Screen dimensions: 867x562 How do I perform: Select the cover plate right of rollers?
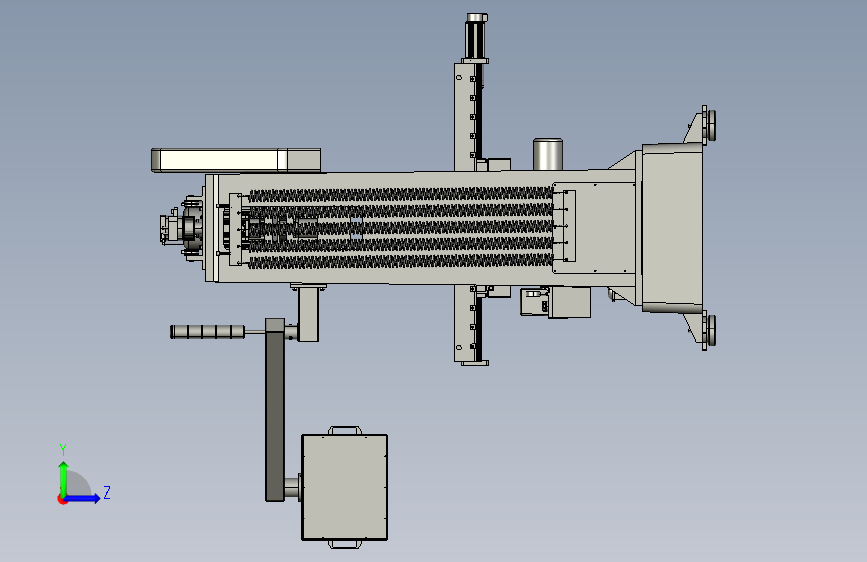pos(594,228)
